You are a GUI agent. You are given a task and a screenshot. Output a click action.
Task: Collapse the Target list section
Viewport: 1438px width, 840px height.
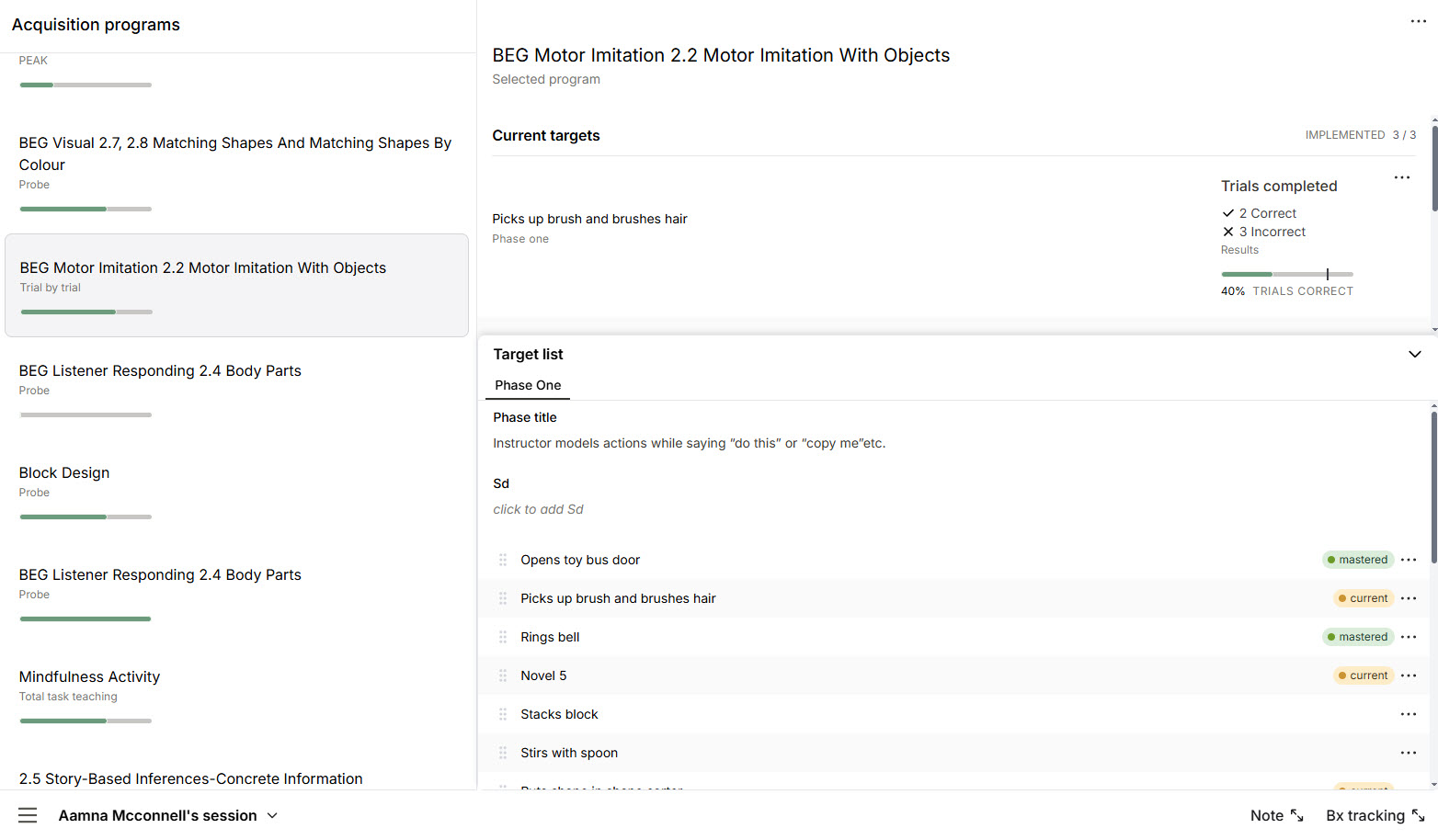[x=1415, y=355]
